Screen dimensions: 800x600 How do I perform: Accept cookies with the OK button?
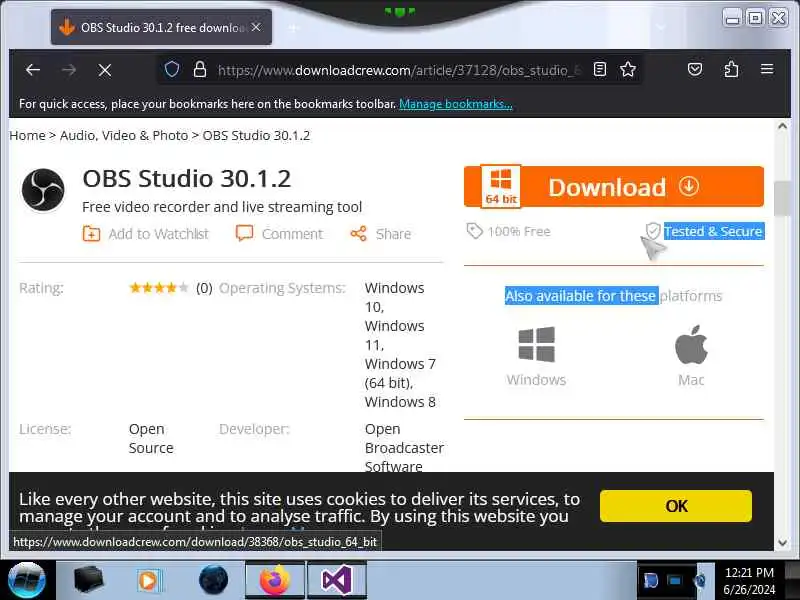click(x=676, y=506)
